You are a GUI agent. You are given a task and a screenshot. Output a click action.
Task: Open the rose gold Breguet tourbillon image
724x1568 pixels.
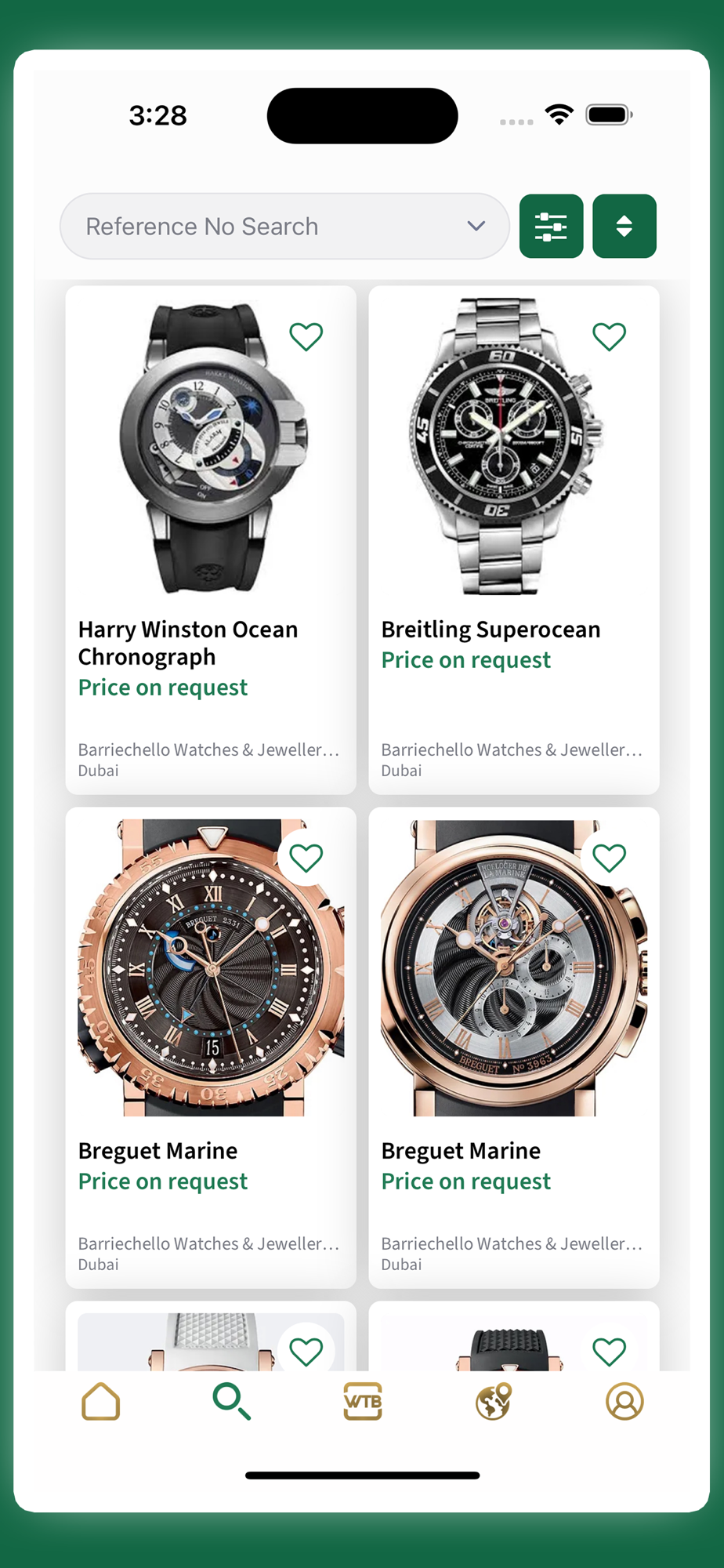[x=514, y=967]
